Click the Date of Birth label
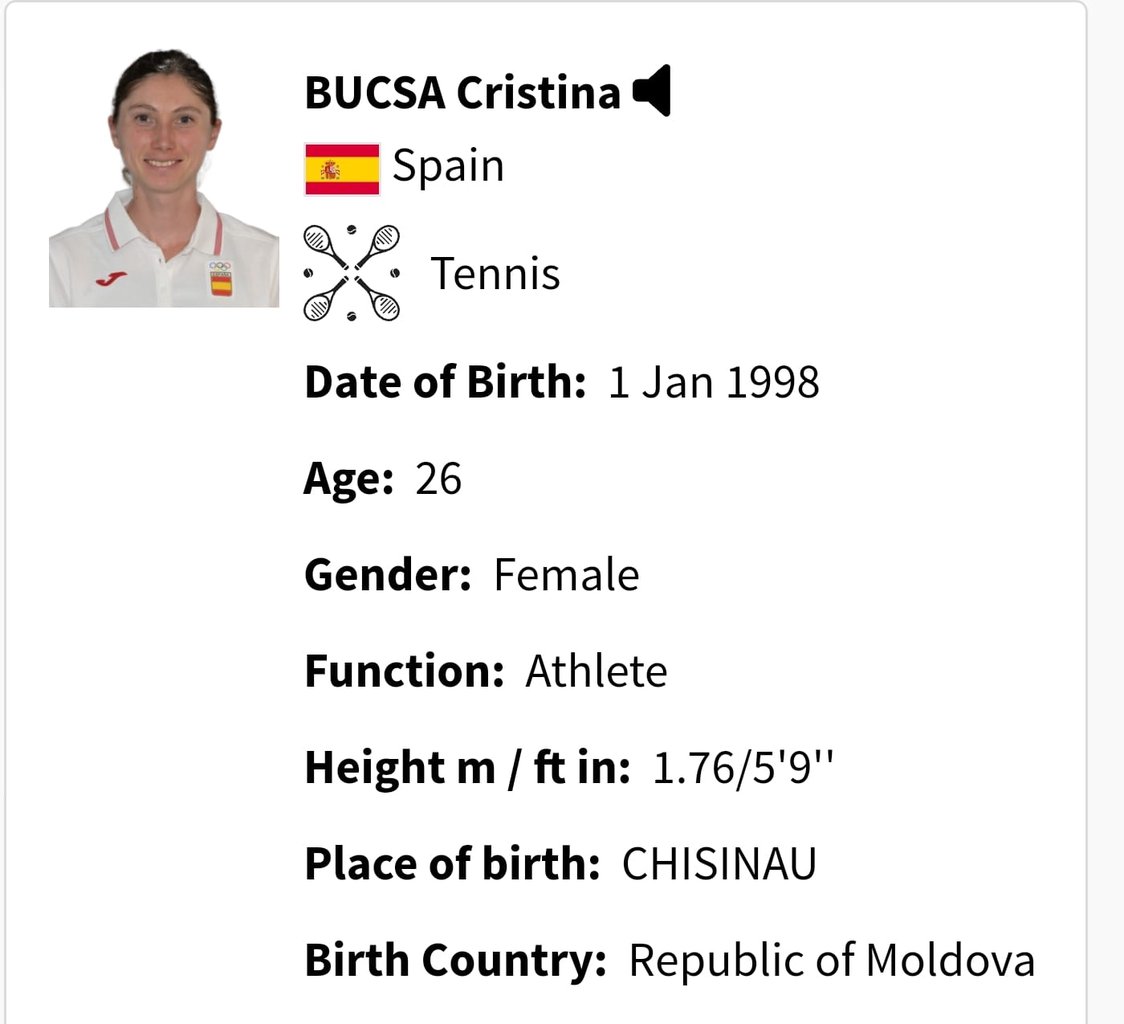This screenshot has width=1124, height=1024. pos(445,381)
